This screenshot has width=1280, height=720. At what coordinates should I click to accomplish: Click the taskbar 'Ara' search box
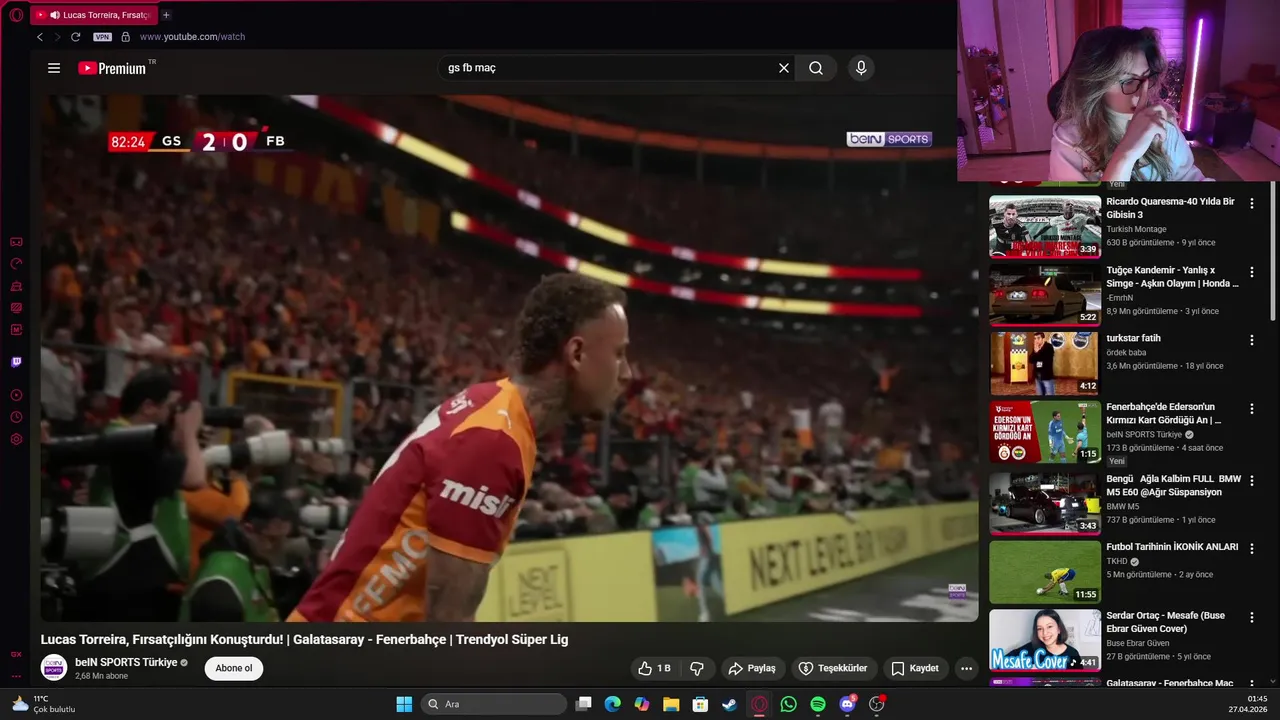tap(494, 704)
